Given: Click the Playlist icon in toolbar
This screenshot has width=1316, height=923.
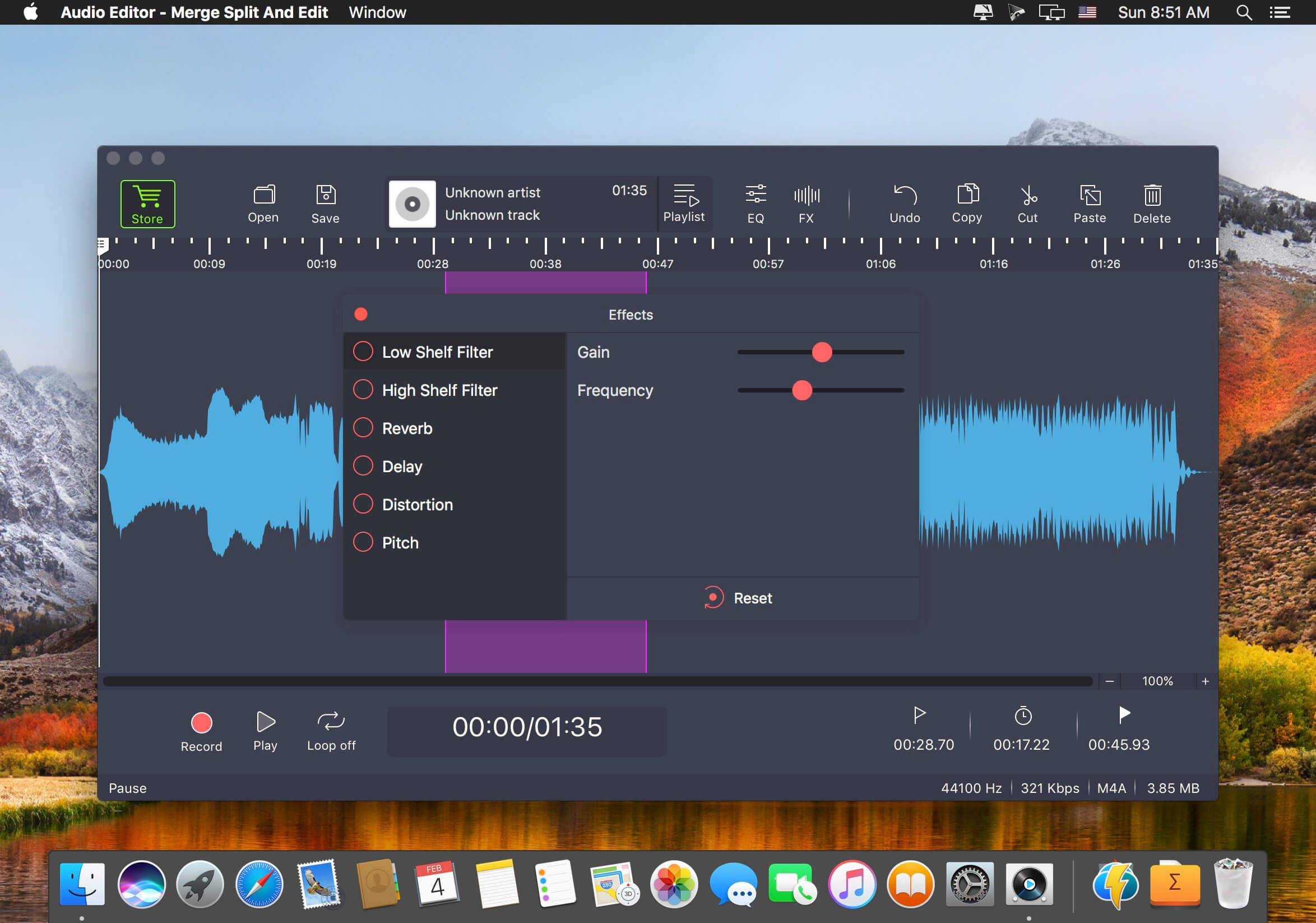Looking at the screenshot, I should (x=684, y=203).
